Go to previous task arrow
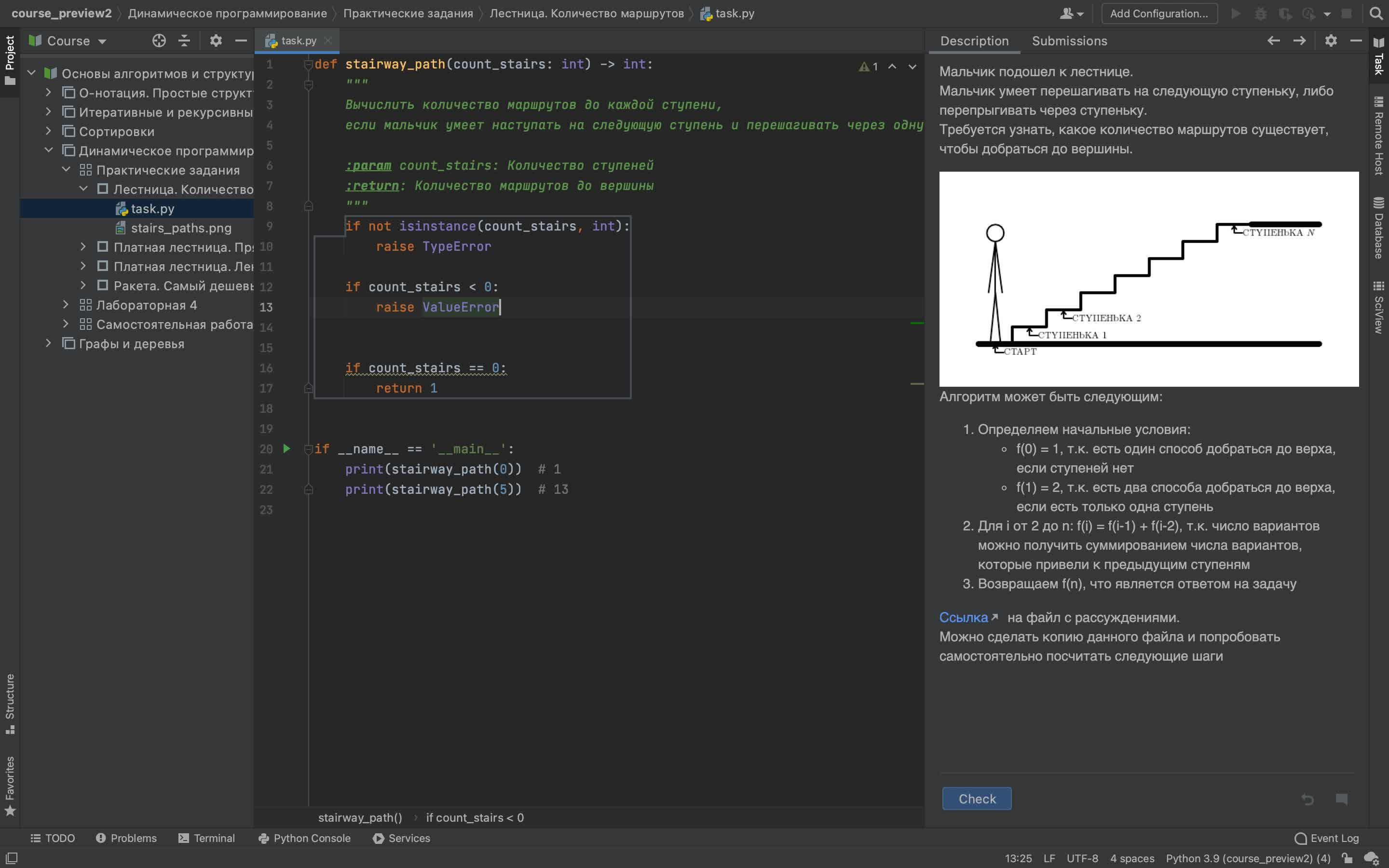Screen dimensions: 1389x868 click(x=1274, y=41)
